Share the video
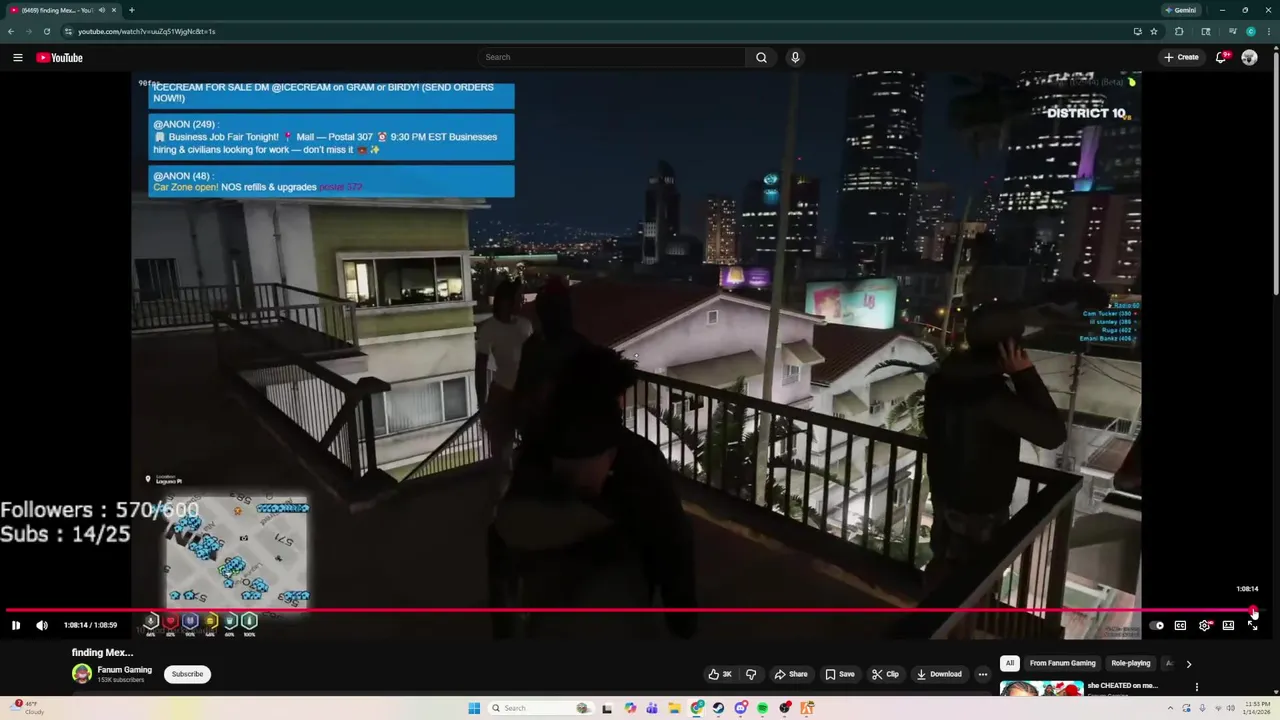 click(790, 674)
